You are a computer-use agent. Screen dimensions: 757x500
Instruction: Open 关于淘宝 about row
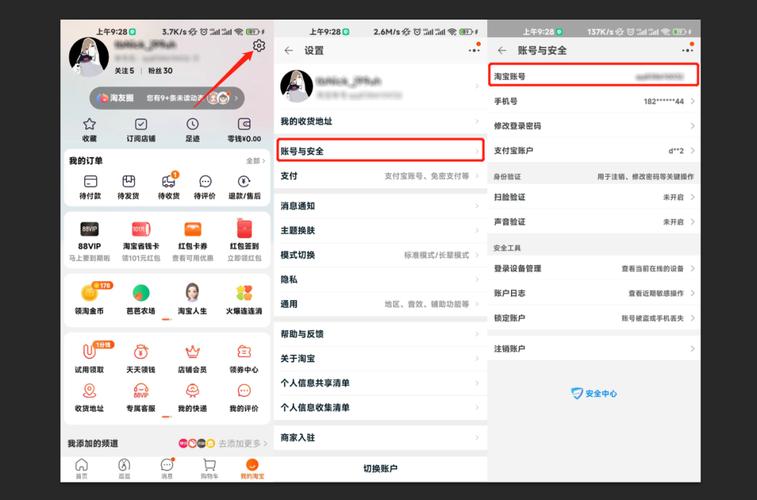click(x=380, y=358)
